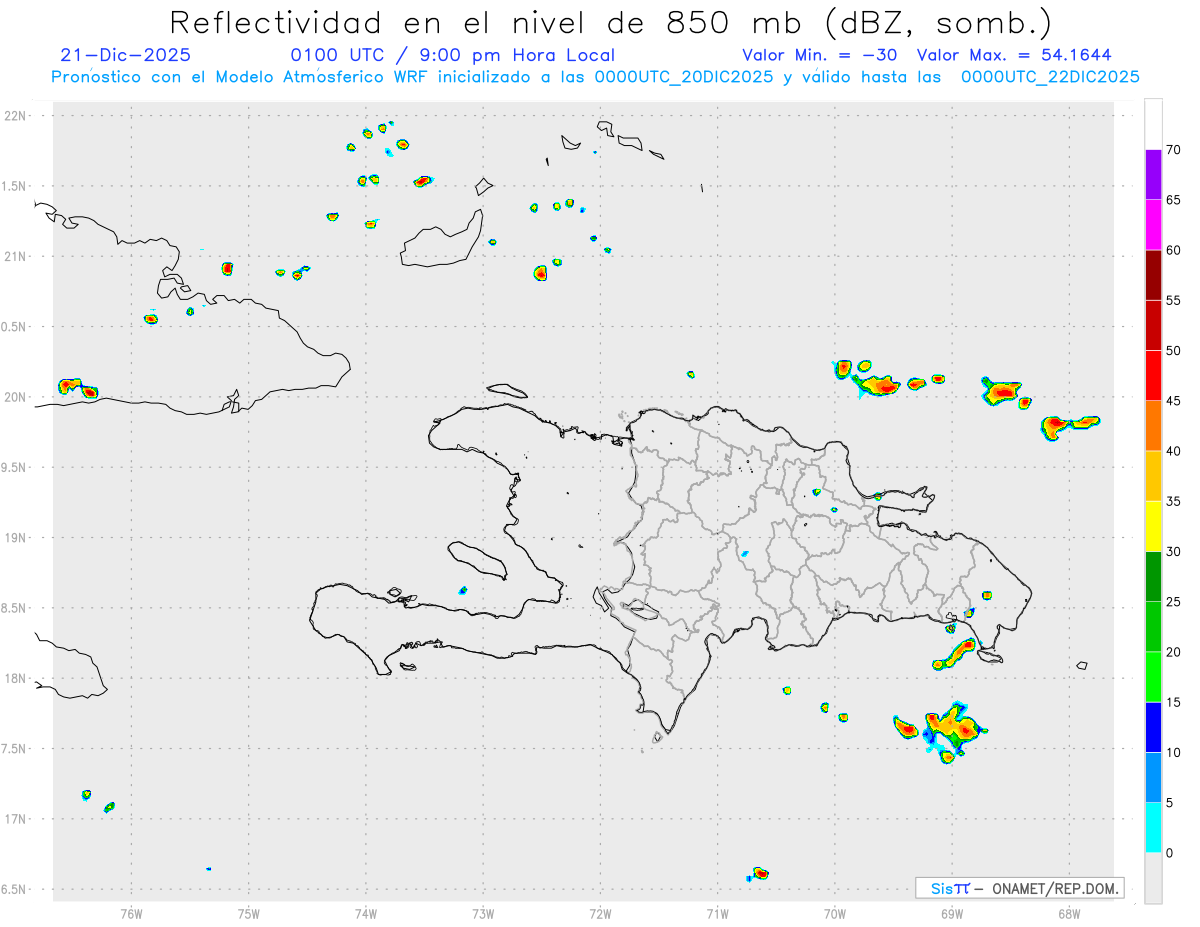The width and height of the screenshot is (1200, 927).
Task: Click the dark green 25–30 dBZ swatch
Action: click(1153, 577)
